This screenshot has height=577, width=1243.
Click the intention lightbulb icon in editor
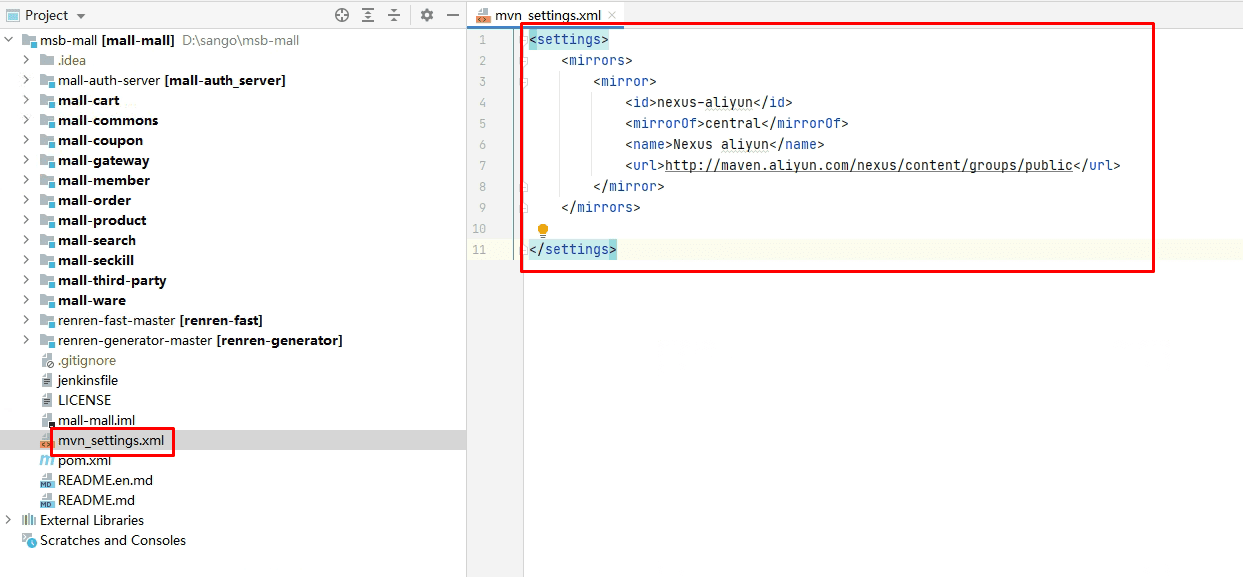coord(543,231)
